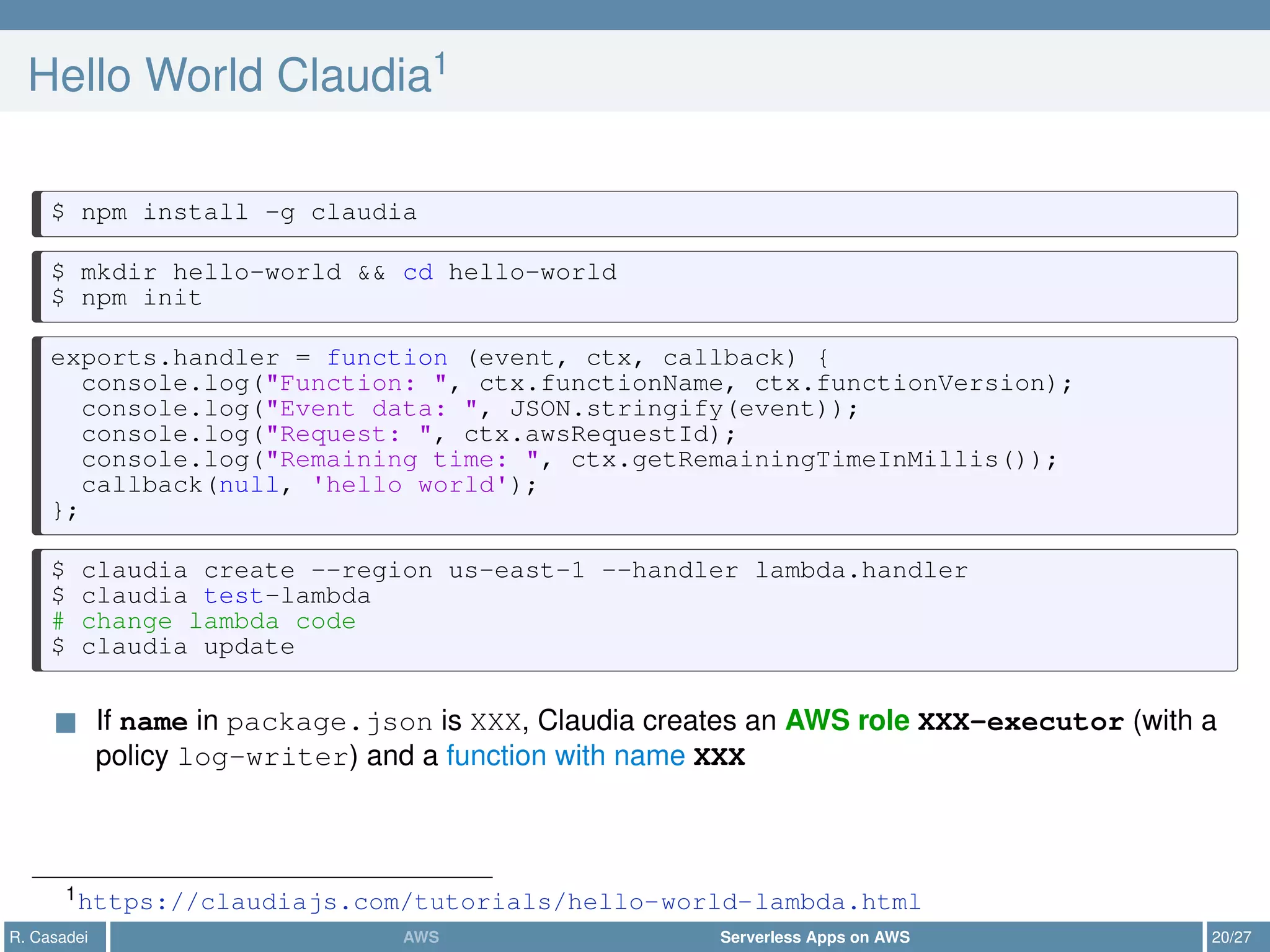Click the bold 'XXX-executor' text
Viewport: 1270px width, 952px height.
click(x=1021, y=721)
